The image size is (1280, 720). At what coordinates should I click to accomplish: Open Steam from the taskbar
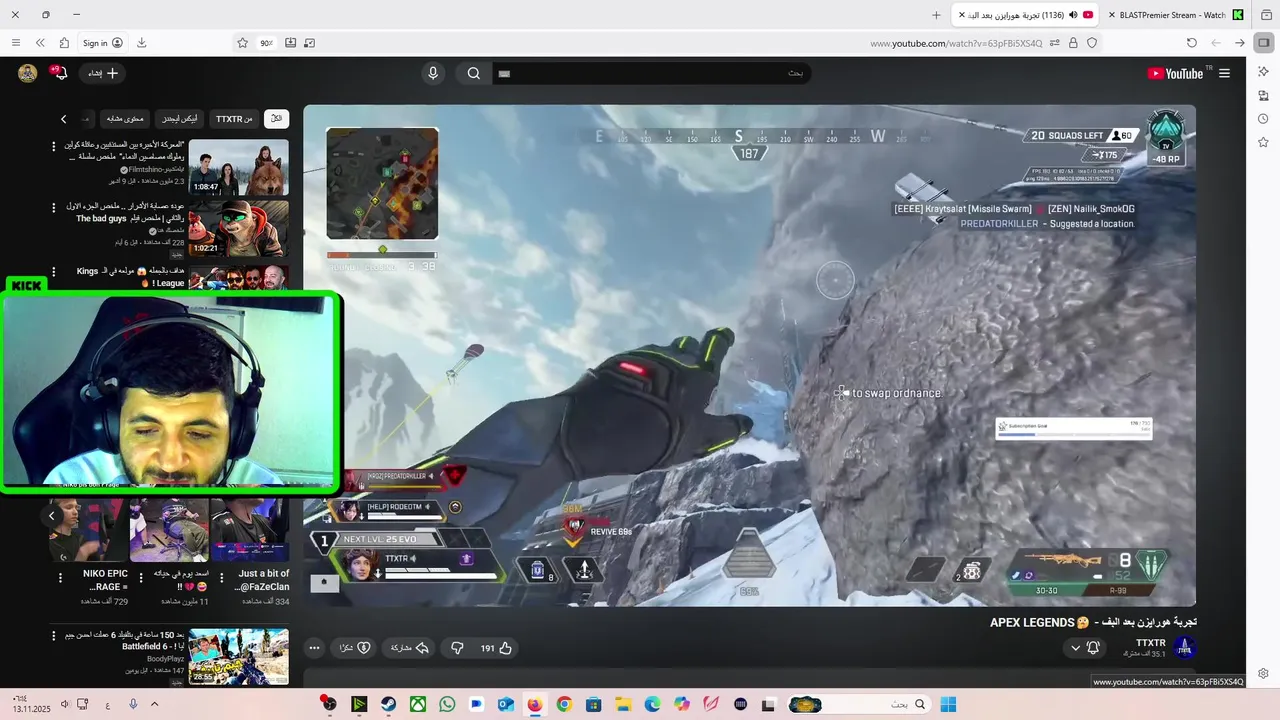(388, 704)
